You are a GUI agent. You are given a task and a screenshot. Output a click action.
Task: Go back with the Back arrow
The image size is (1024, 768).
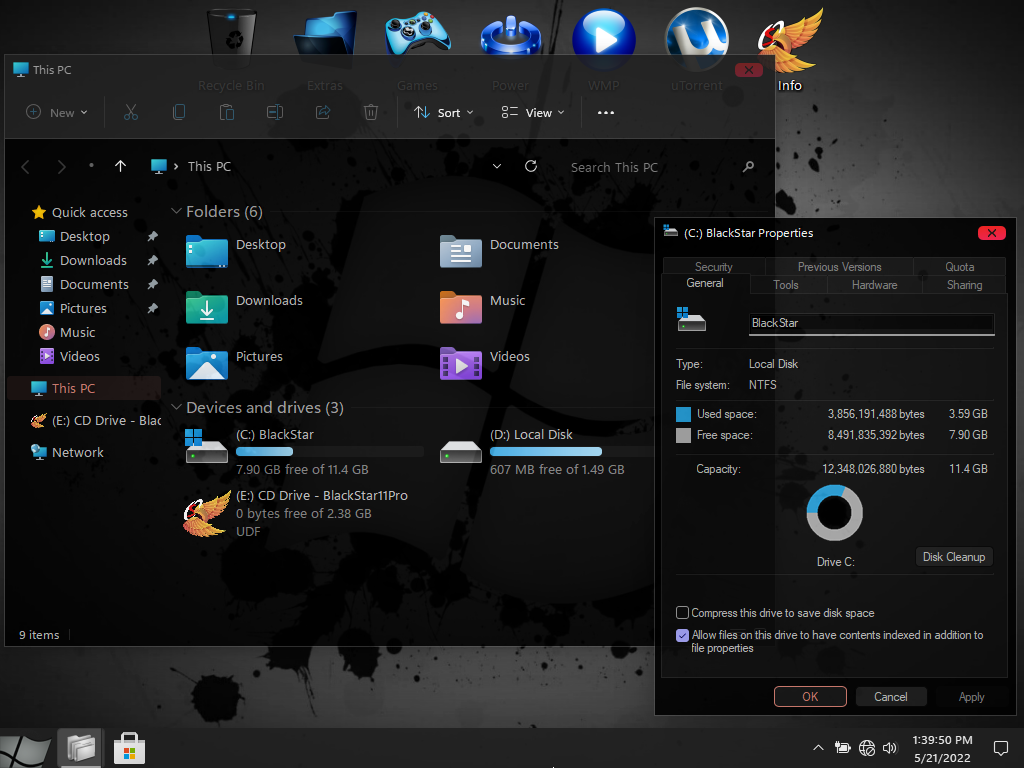pos(25,167)
